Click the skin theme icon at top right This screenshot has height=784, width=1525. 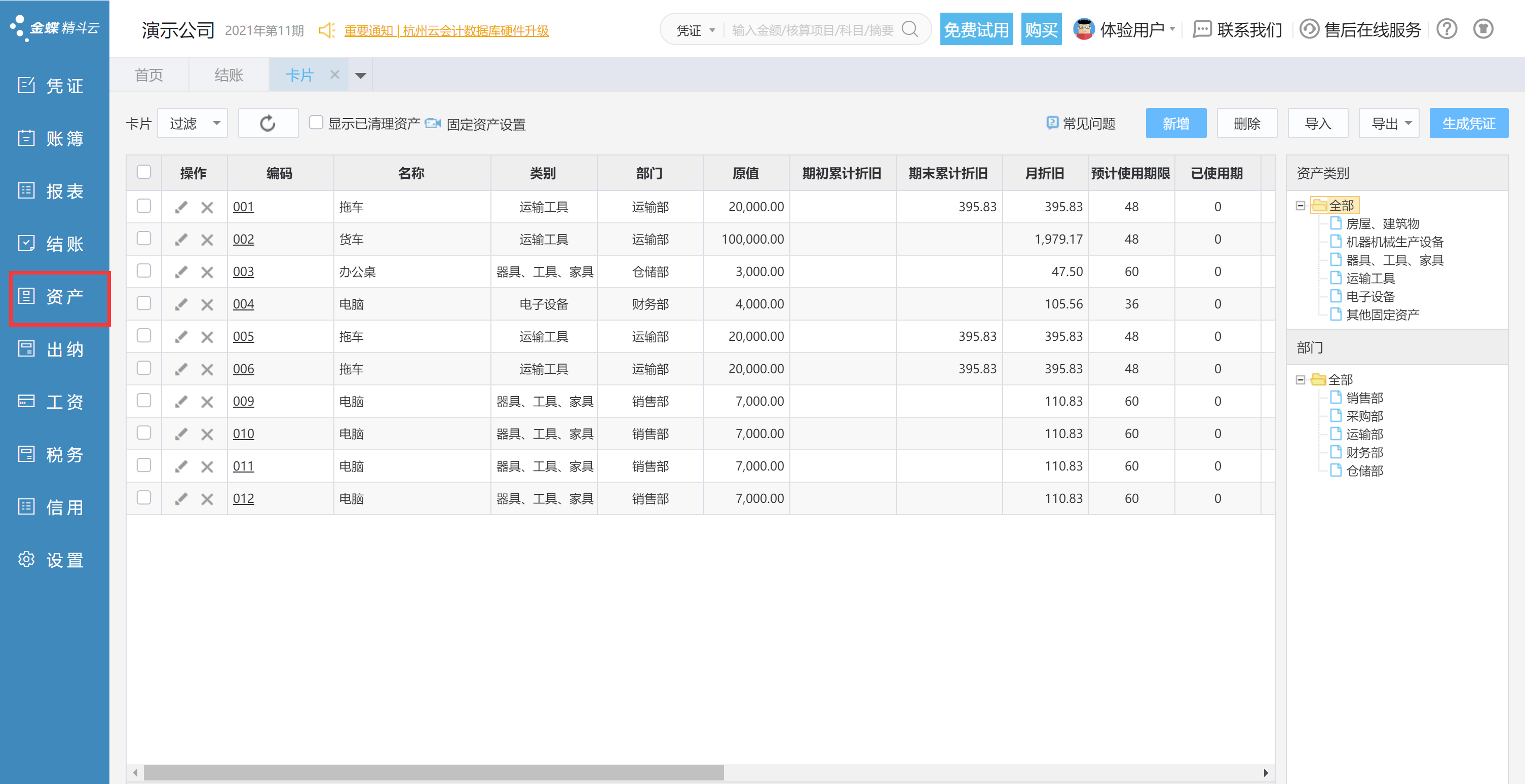point(1483,29)
